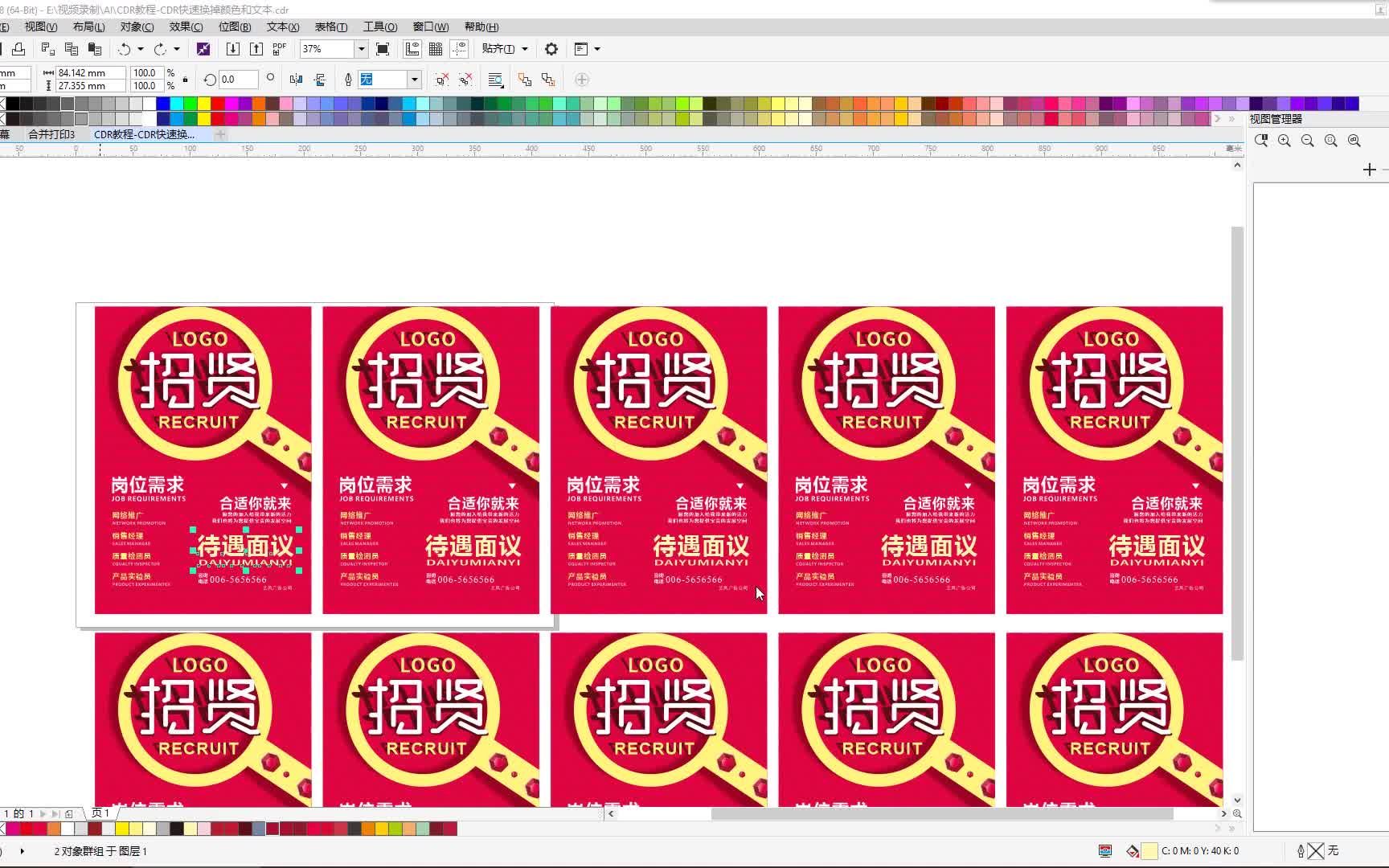Click the Cut icon in the standard toolbar
1389x868 pixels.
47,49
